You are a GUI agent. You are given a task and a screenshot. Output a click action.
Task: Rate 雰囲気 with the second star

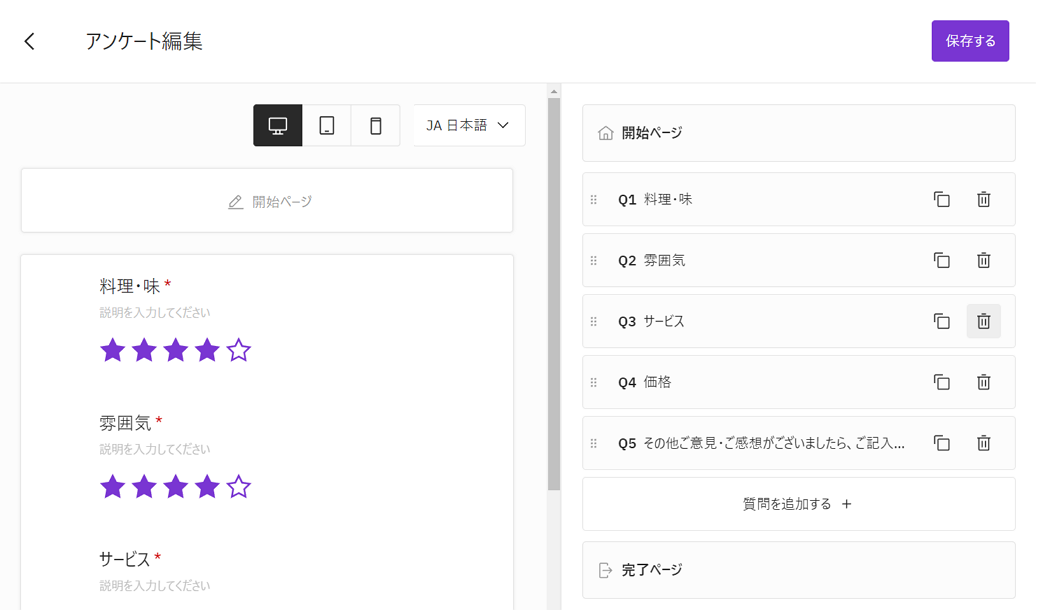(144, 486)
